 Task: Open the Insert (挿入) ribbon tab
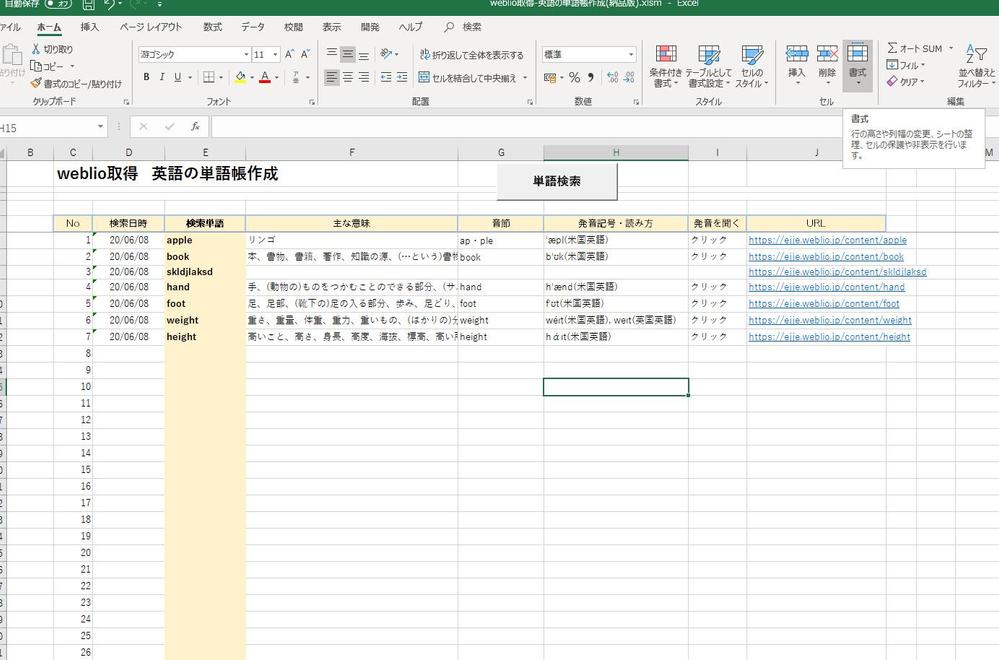[90, 27]
